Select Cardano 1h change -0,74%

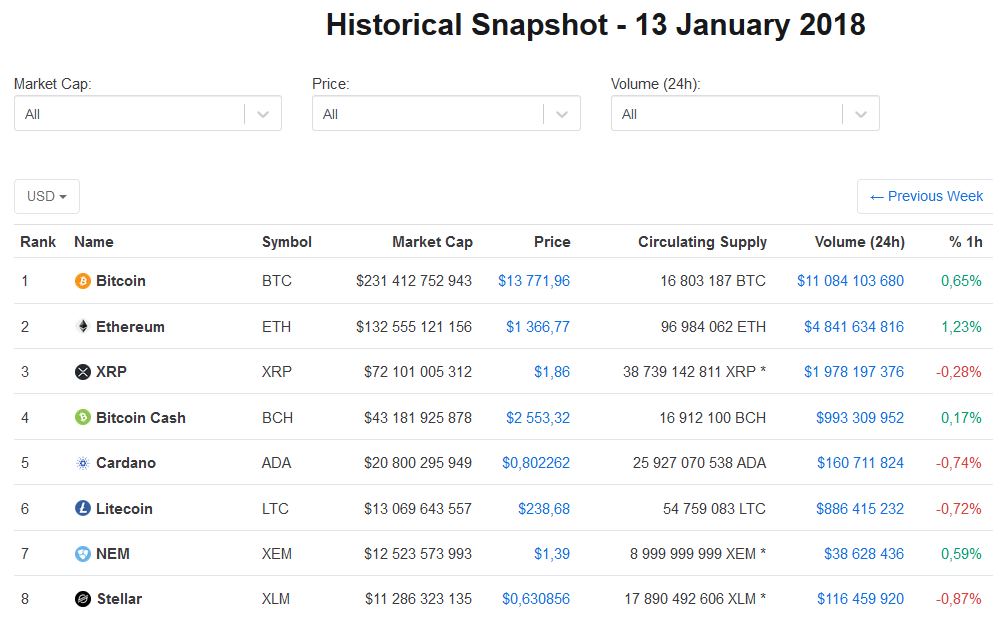coord(959,463)
